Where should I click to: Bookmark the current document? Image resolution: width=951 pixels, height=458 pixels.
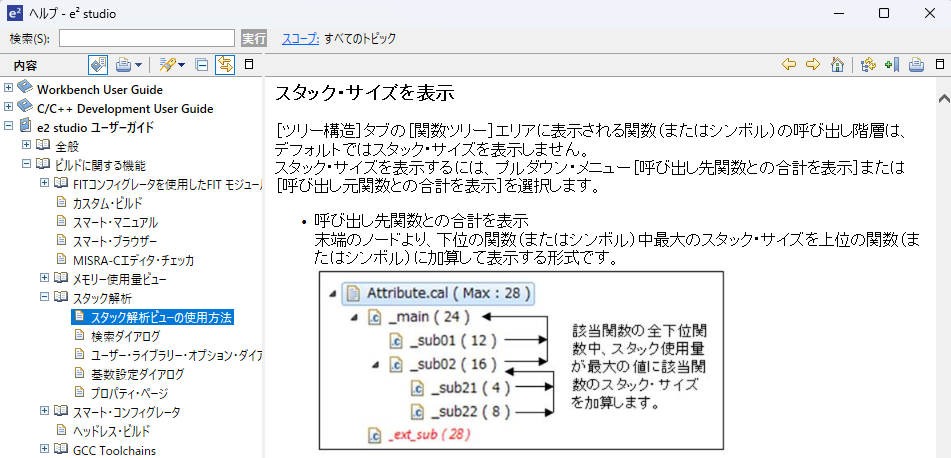pyautogui.click(x=892, y=64)
